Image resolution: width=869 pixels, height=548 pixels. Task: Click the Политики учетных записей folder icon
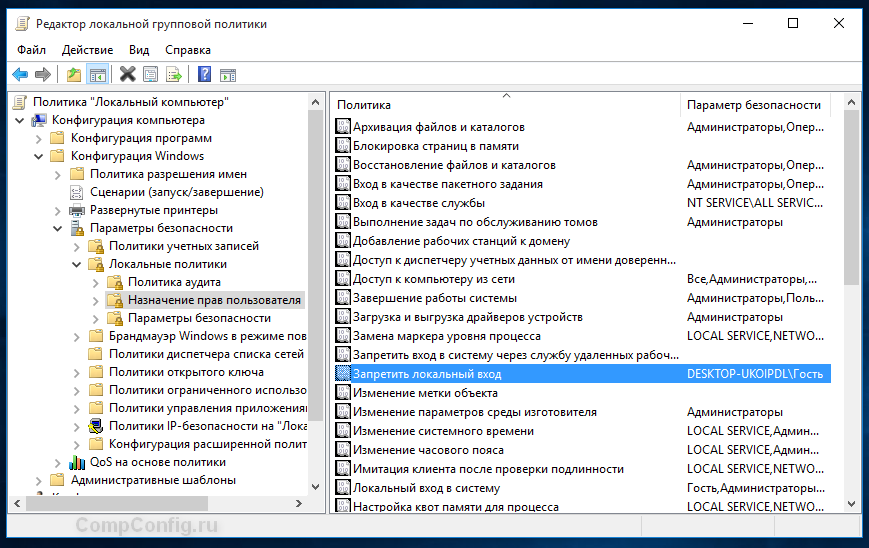96,246
